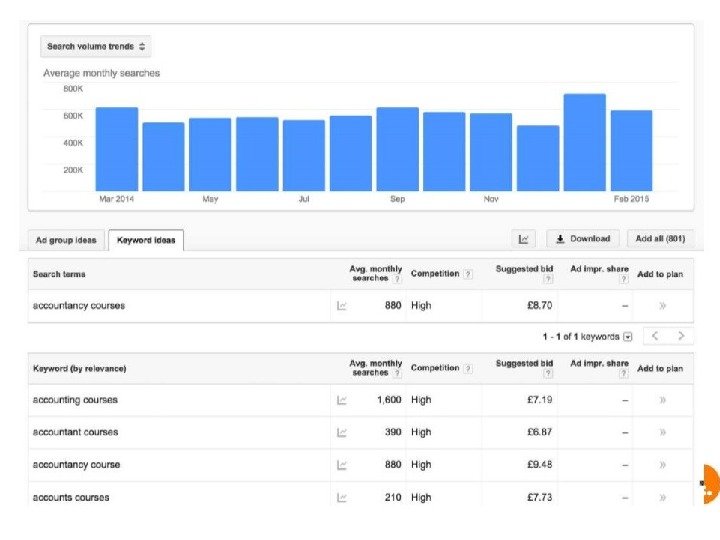Click the Sep bar in chart

pos(398,149)
